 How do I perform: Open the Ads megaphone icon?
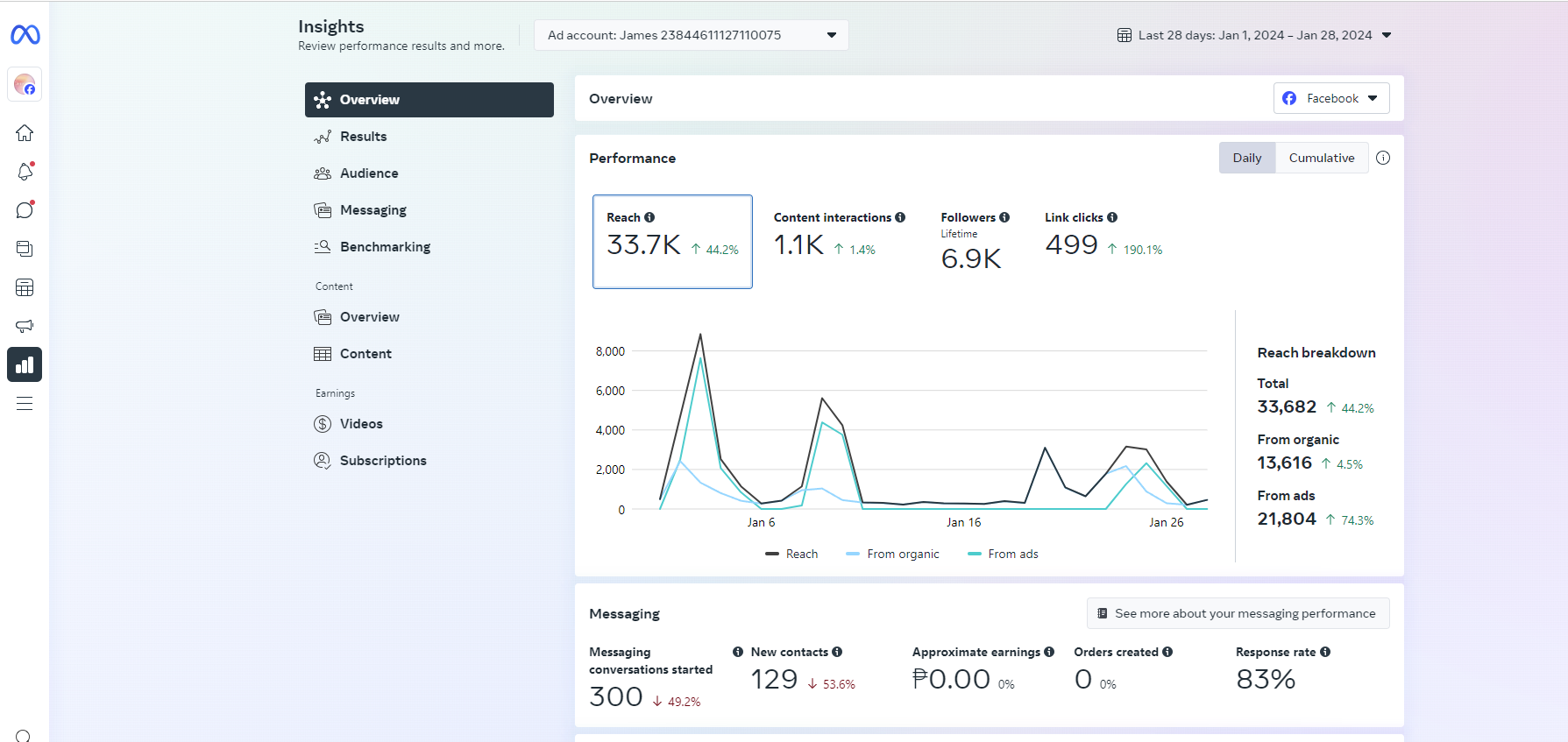[25, 326]
